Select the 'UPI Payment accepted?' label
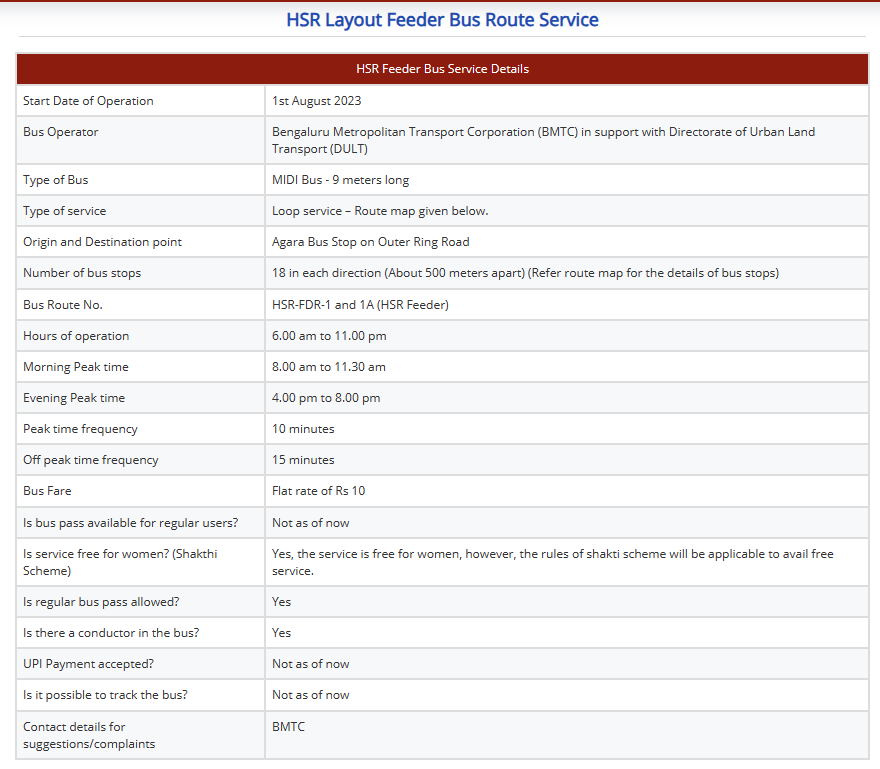 tap(89, 663)
